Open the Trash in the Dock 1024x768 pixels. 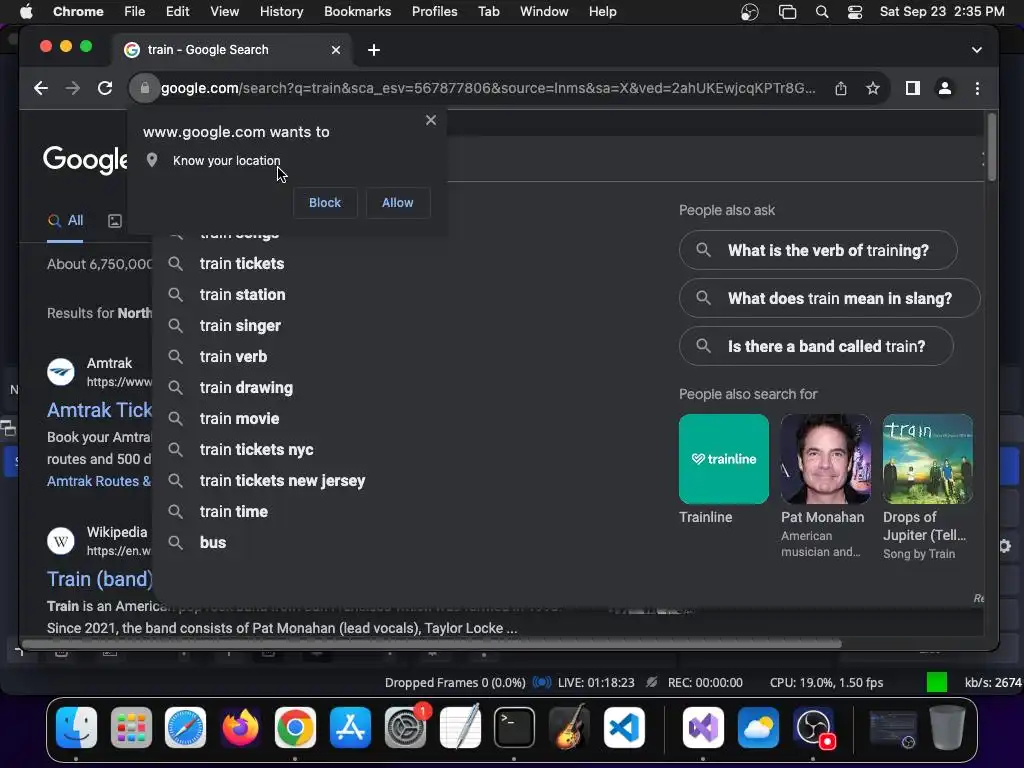(947, 728)
